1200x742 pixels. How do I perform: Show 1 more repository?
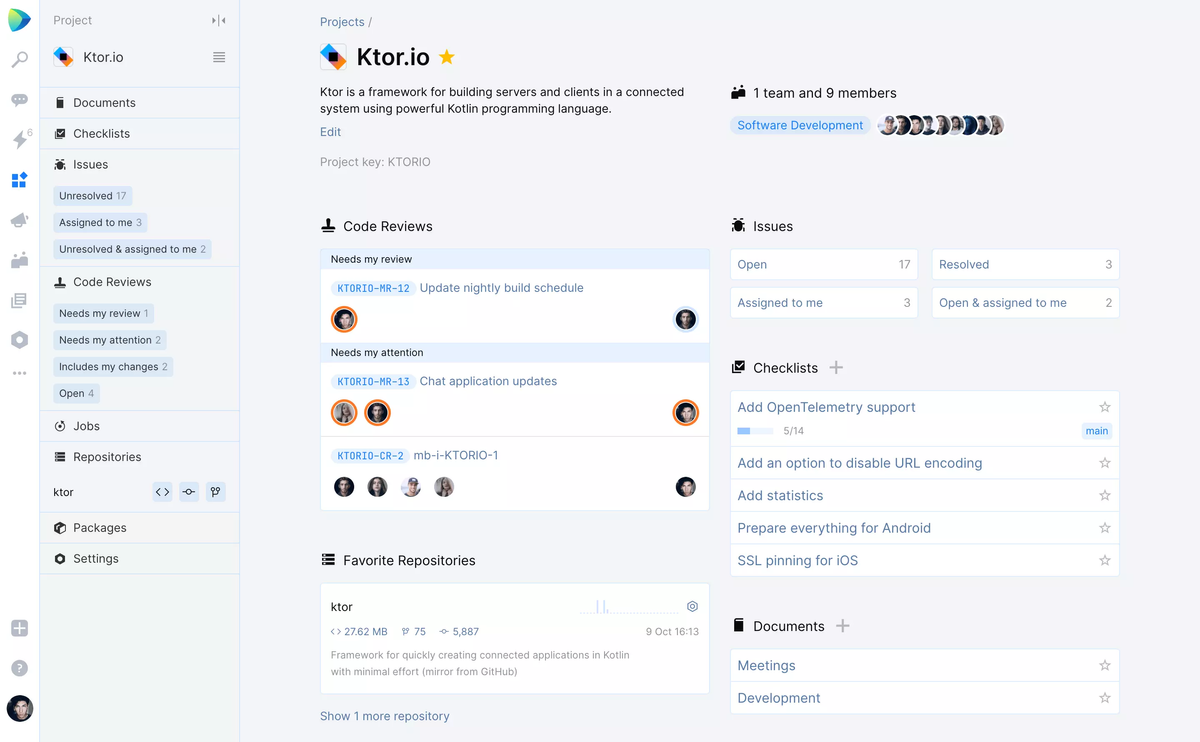(x=384, y=716)
